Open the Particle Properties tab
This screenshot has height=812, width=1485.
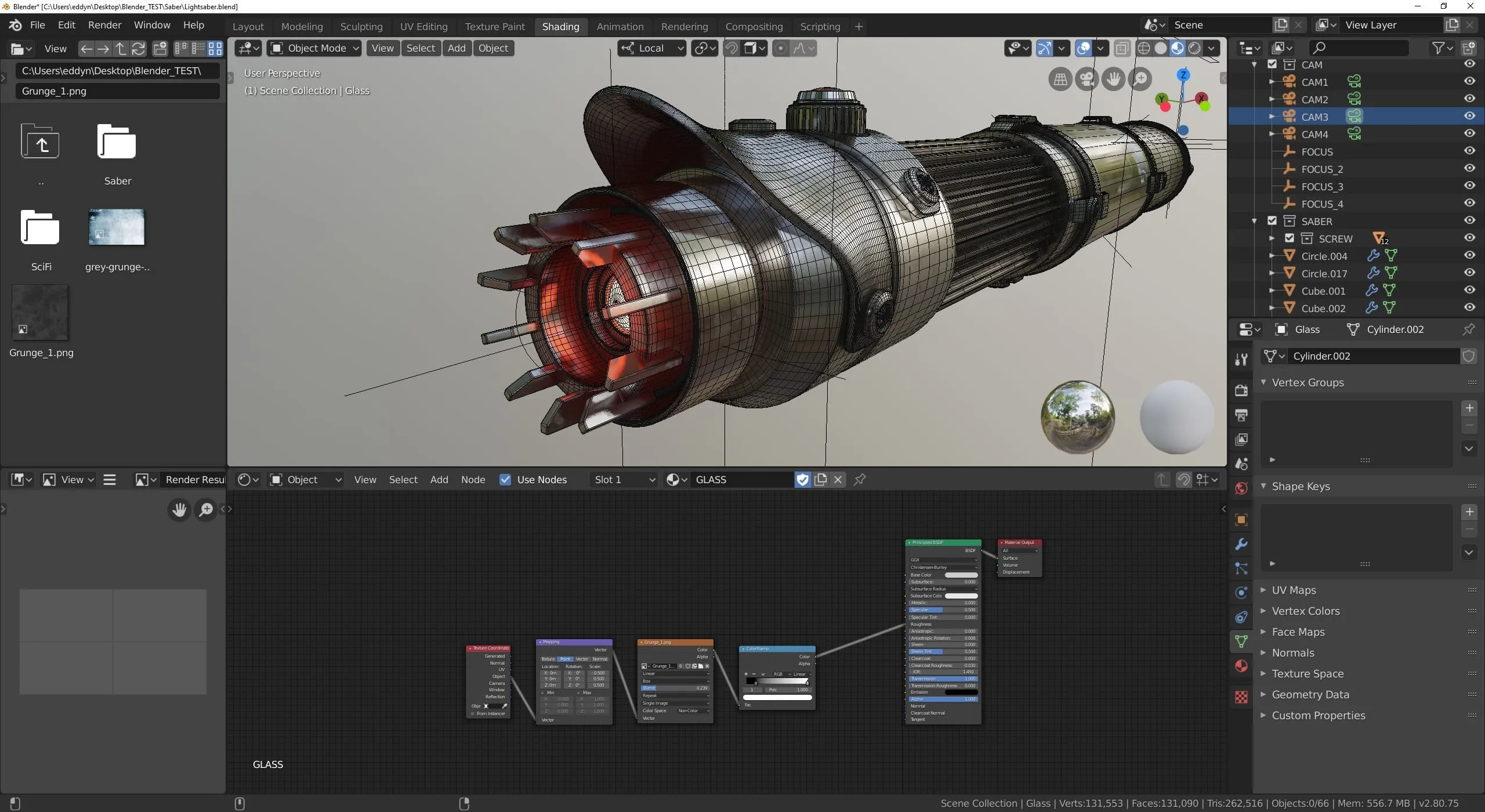click(1241, 569)
